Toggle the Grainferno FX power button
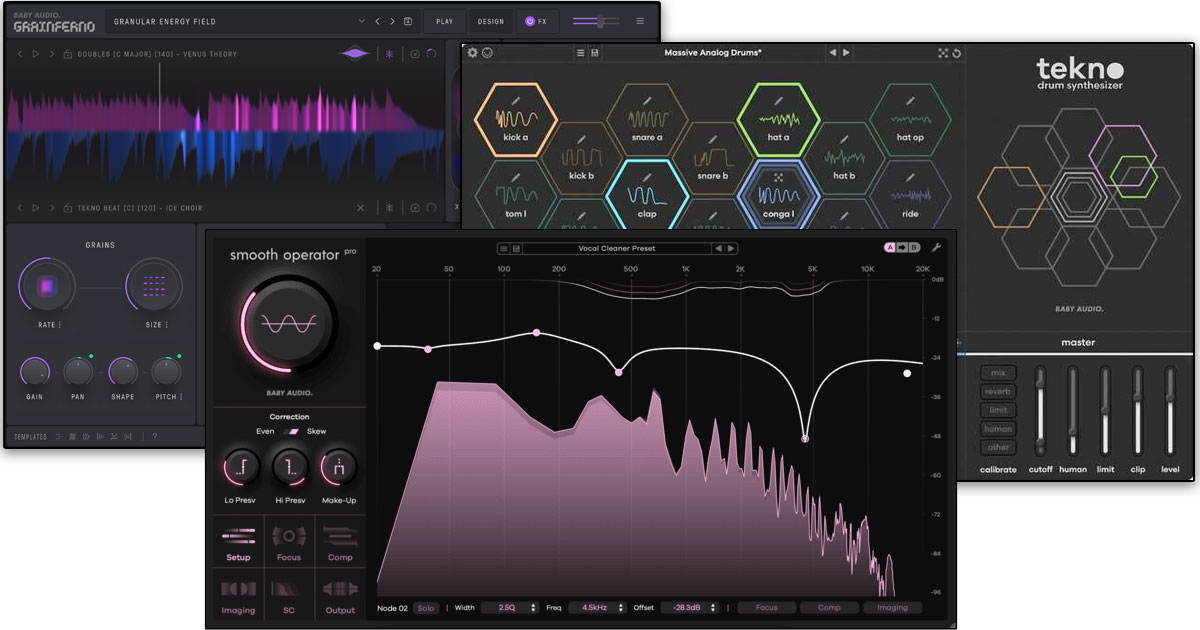 click(x=531, y=21)
